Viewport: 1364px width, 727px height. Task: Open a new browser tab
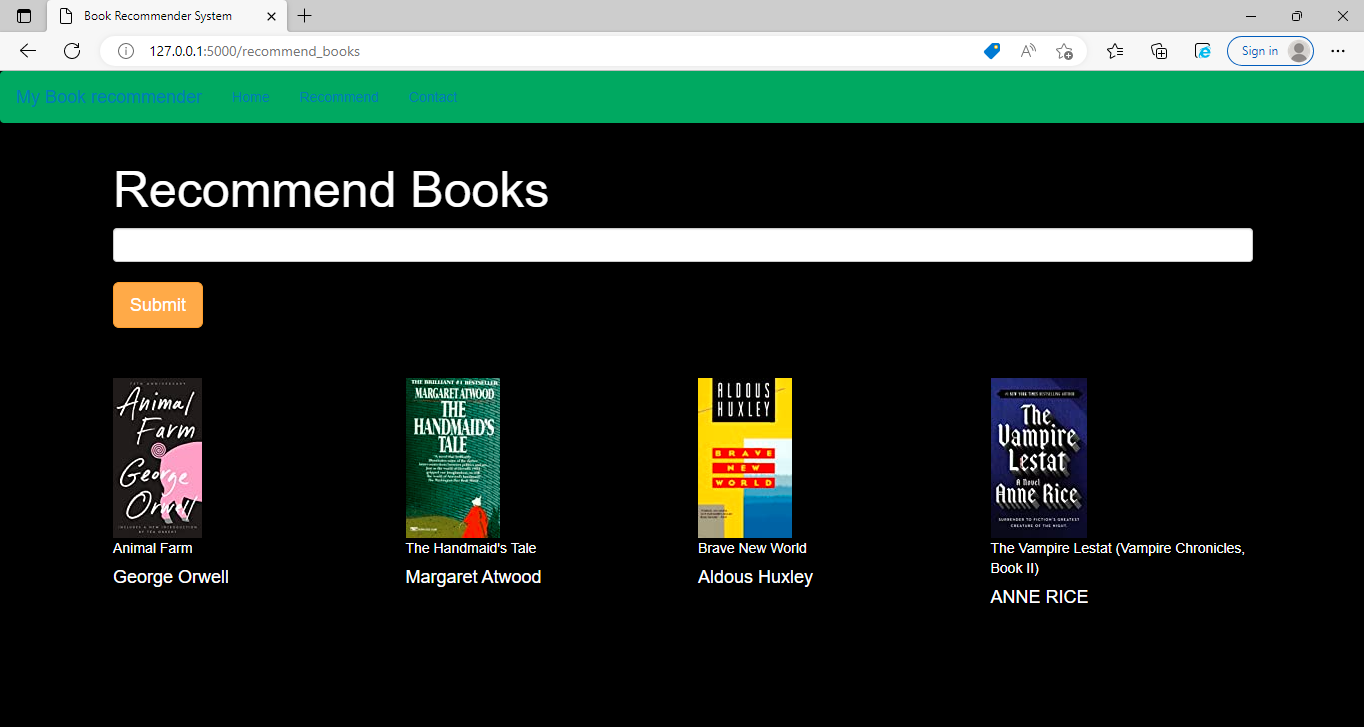(x=304, y=16)
